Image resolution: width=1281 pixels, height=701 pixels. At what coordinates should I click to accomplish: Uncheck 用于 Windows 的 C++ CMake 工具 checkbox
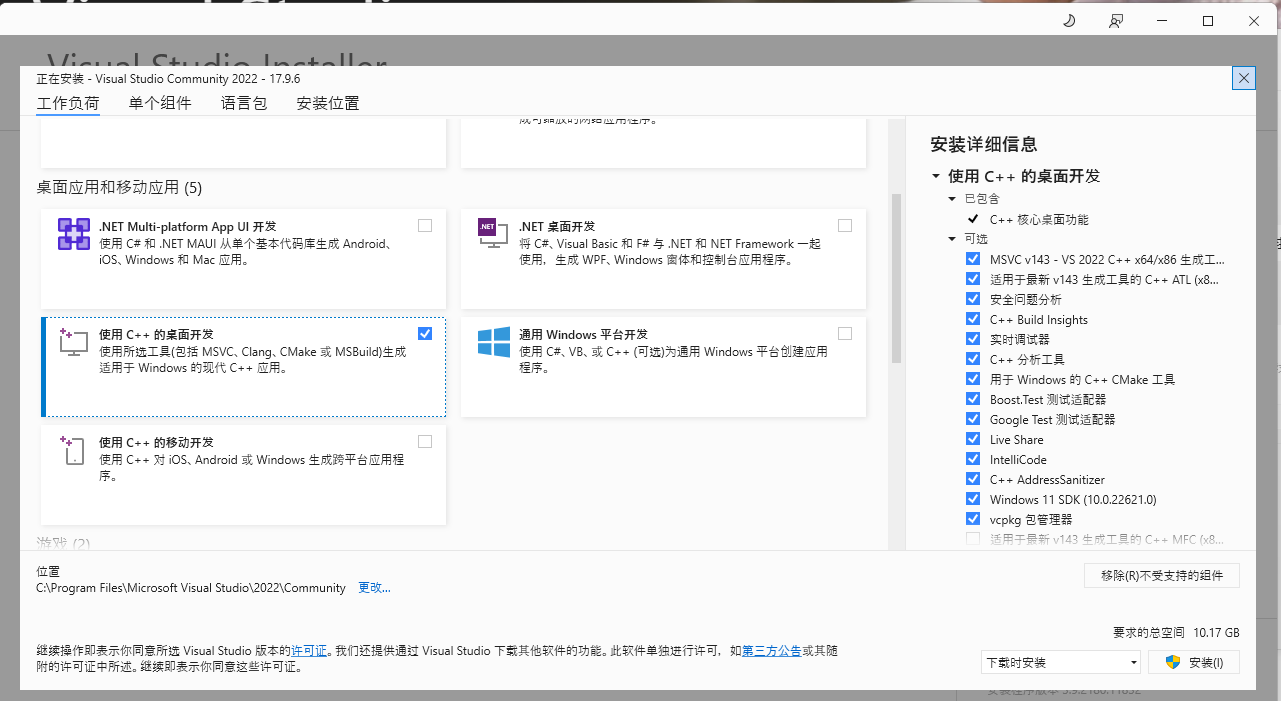[x=973, y=379]
